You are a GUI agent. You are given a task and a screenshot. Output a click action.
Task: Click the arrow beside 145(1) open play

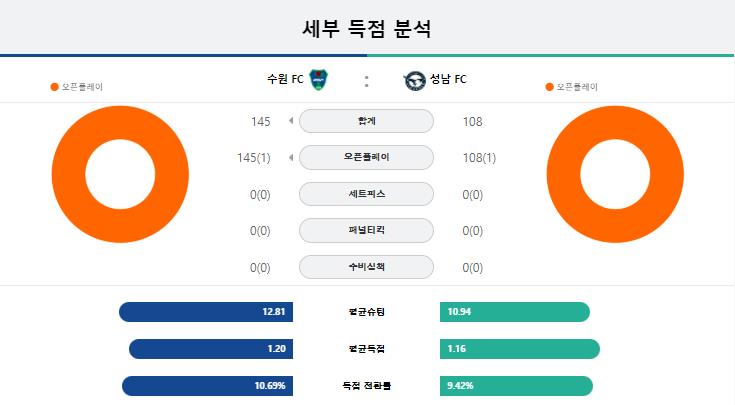click(x=291, y=158)
